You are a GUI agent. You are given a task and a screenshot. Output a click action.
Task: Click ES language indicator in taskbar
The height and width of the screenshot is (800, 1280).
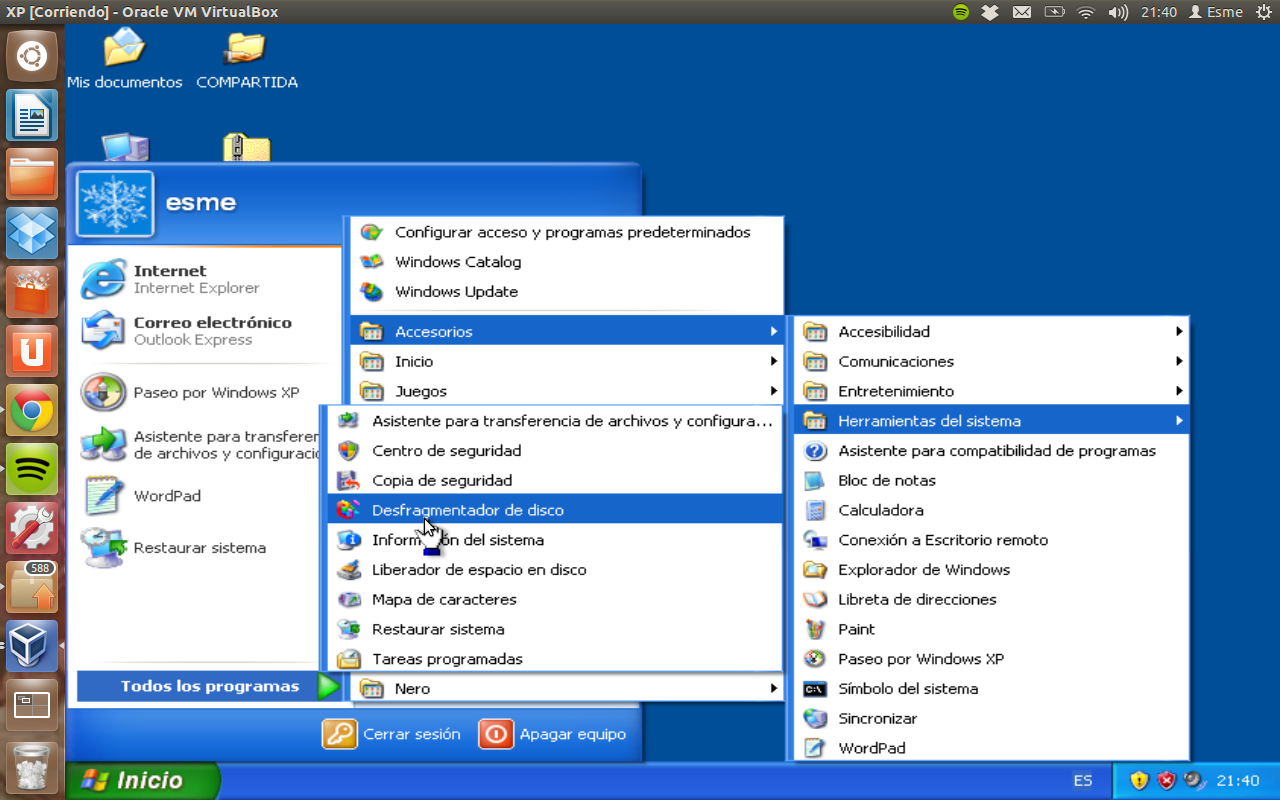[x=1083, y=780]
